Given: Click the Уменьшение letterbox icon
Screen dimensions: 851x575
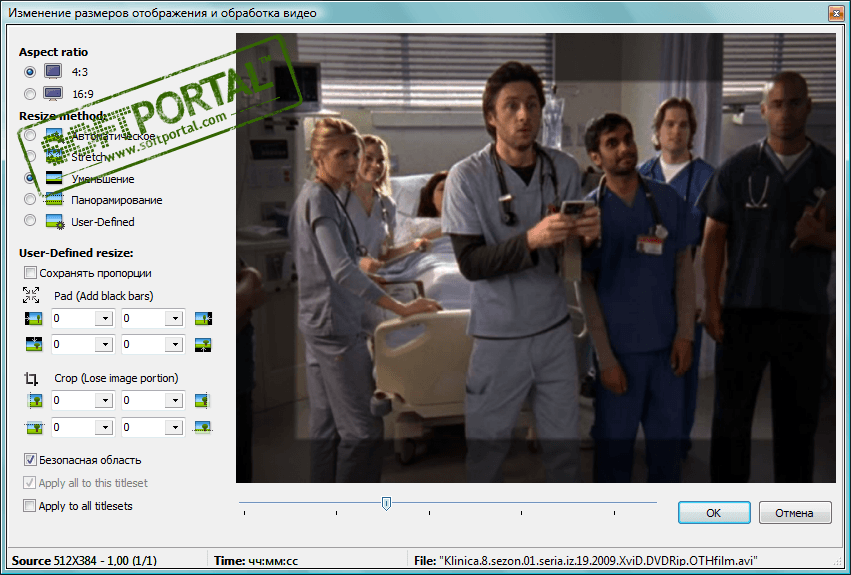Looking at the screenshot, I should 54,178.
